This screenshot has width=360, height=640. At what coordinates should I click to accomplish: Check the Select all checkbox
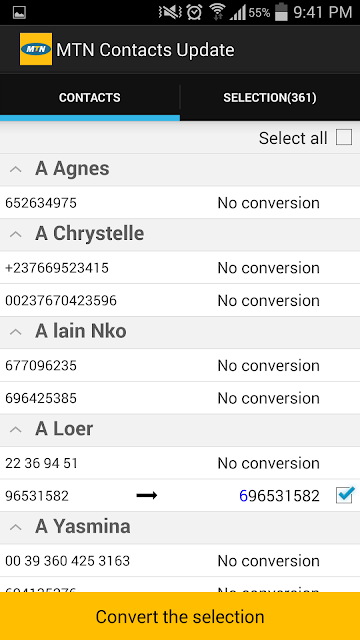point(344,138)
